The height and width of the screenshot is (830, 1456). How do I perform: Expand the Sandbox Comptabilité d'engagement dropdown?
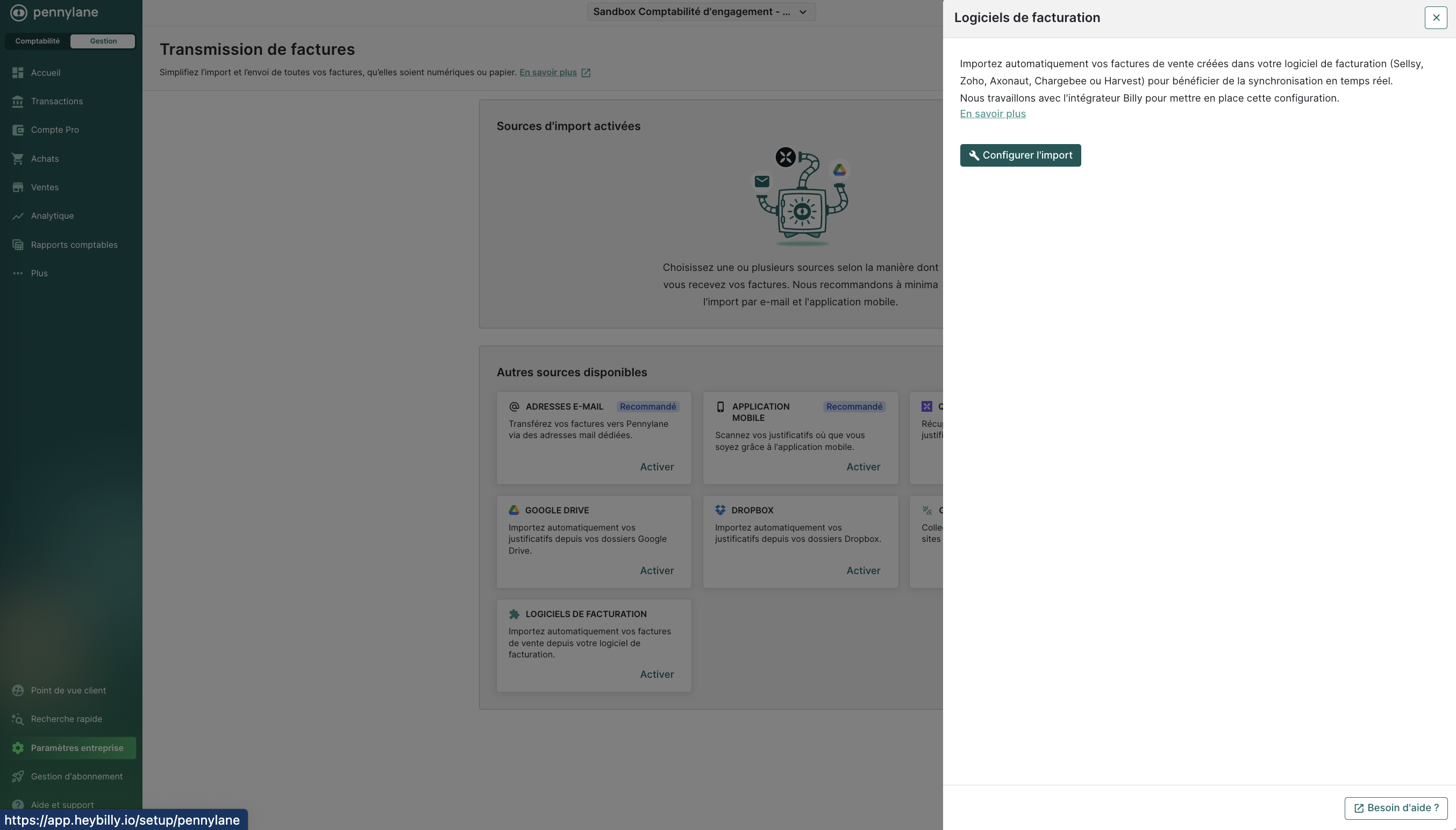click(701, 12)
